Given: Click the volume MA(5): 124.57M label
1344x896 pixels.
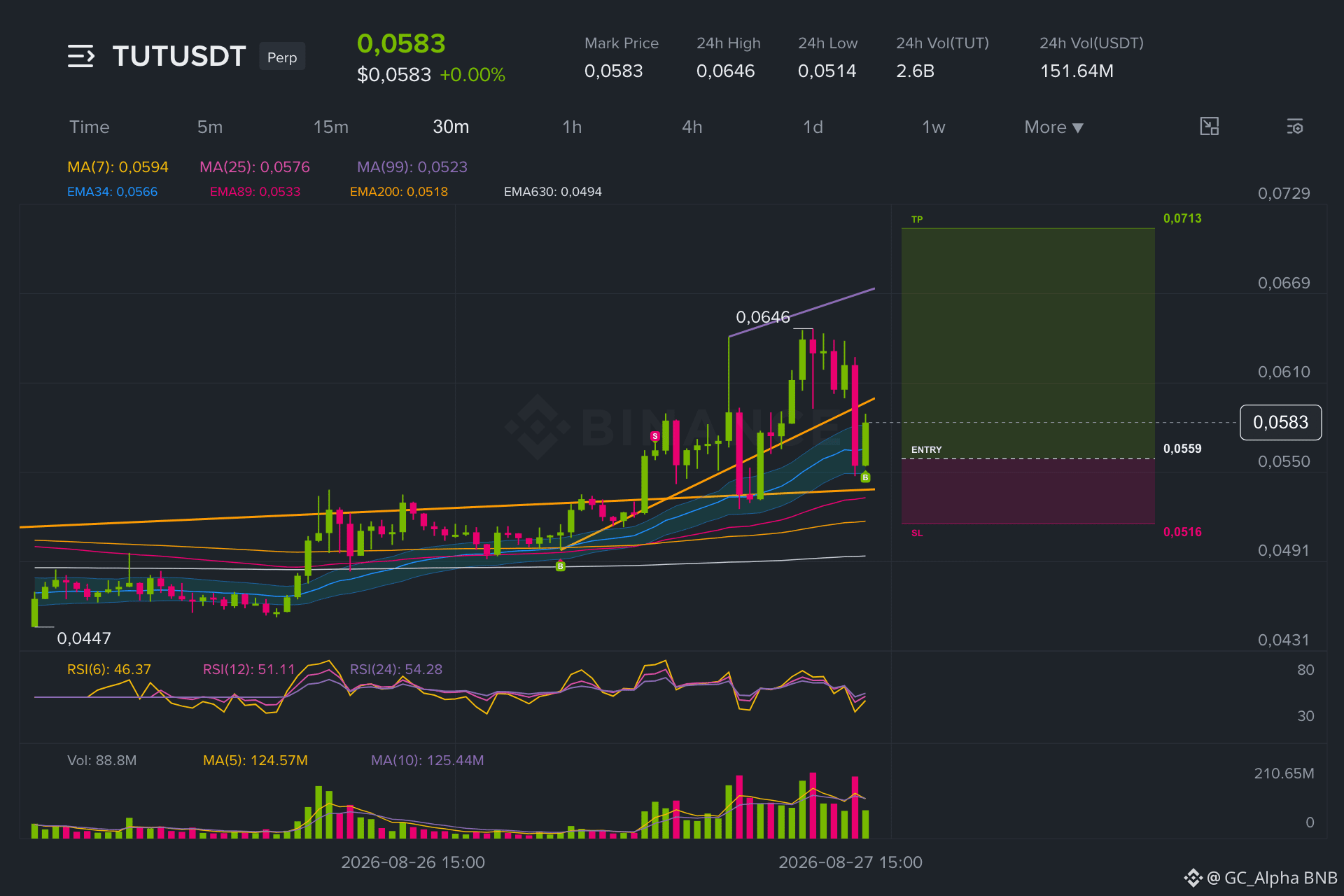Looking at the screenshot, I should [x=255, y=761].
